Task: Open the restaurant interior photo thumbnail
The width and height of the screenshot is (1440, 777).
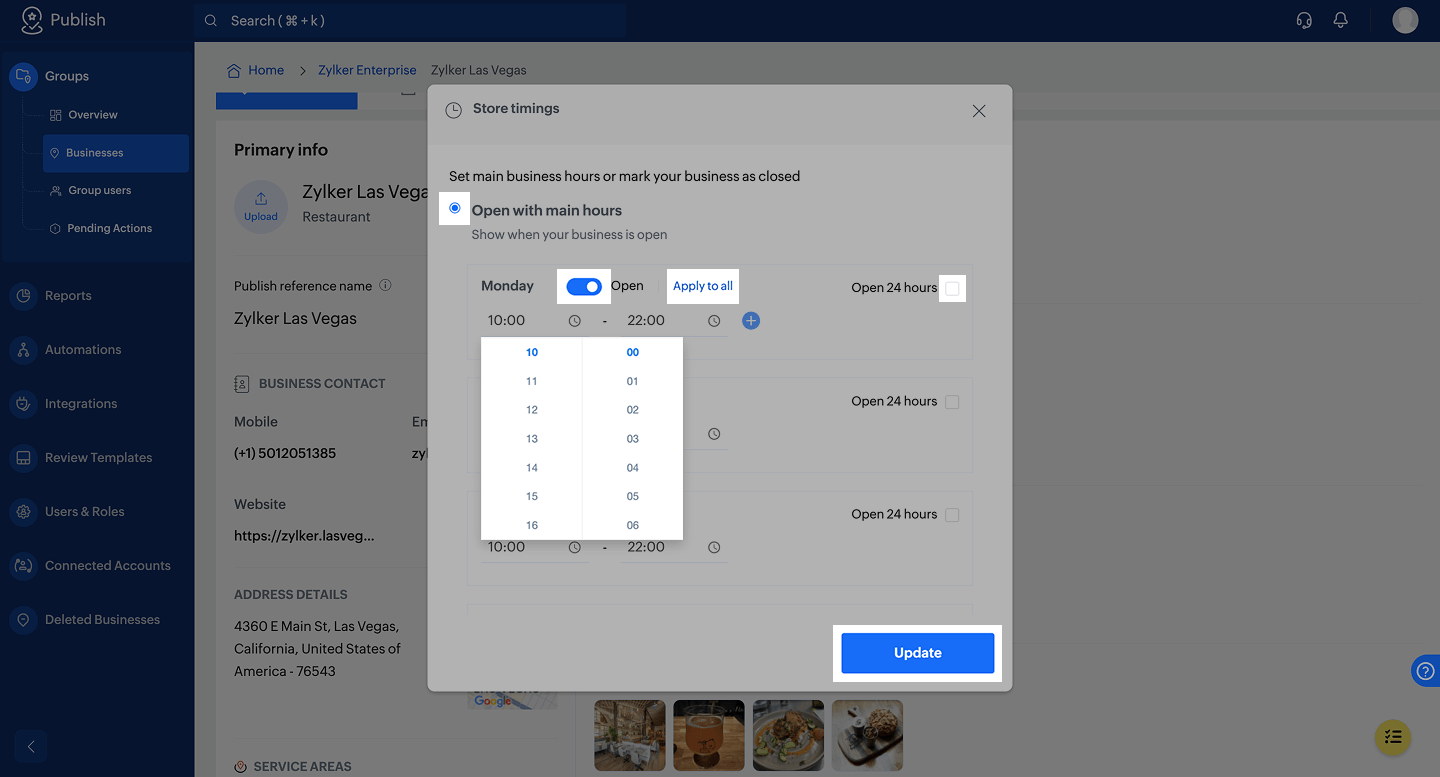Action: pyautogui.click(x=630, y=735)
